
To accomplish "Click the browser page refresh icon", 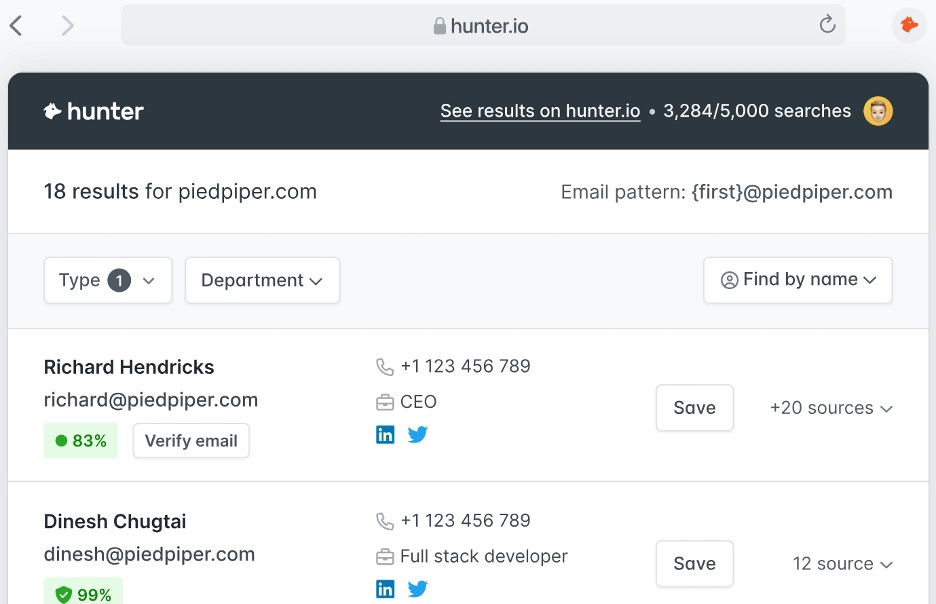I will click(827, 24).
